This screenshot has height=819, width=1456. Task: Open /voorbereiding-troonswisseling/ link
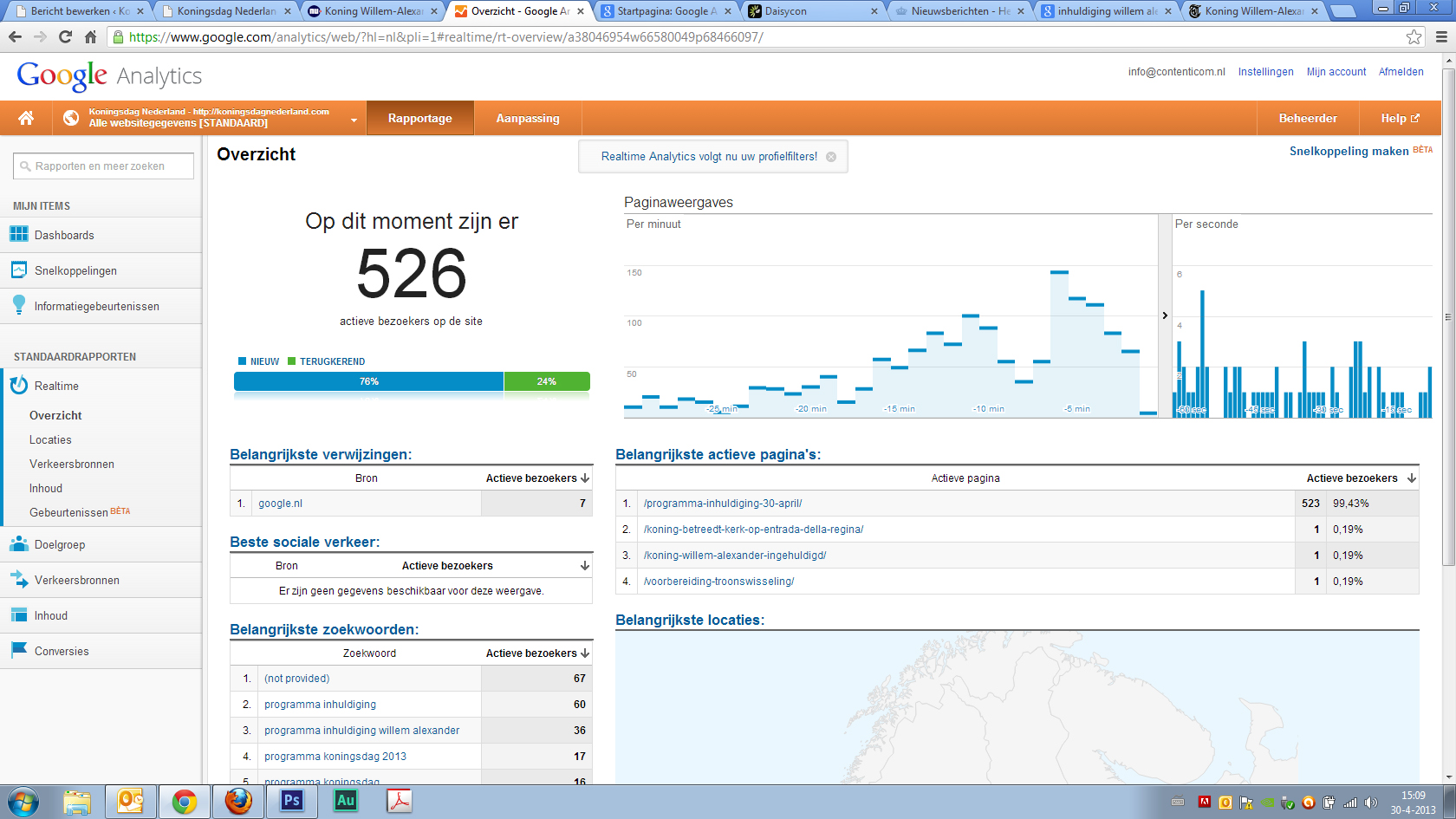[718, 582]
